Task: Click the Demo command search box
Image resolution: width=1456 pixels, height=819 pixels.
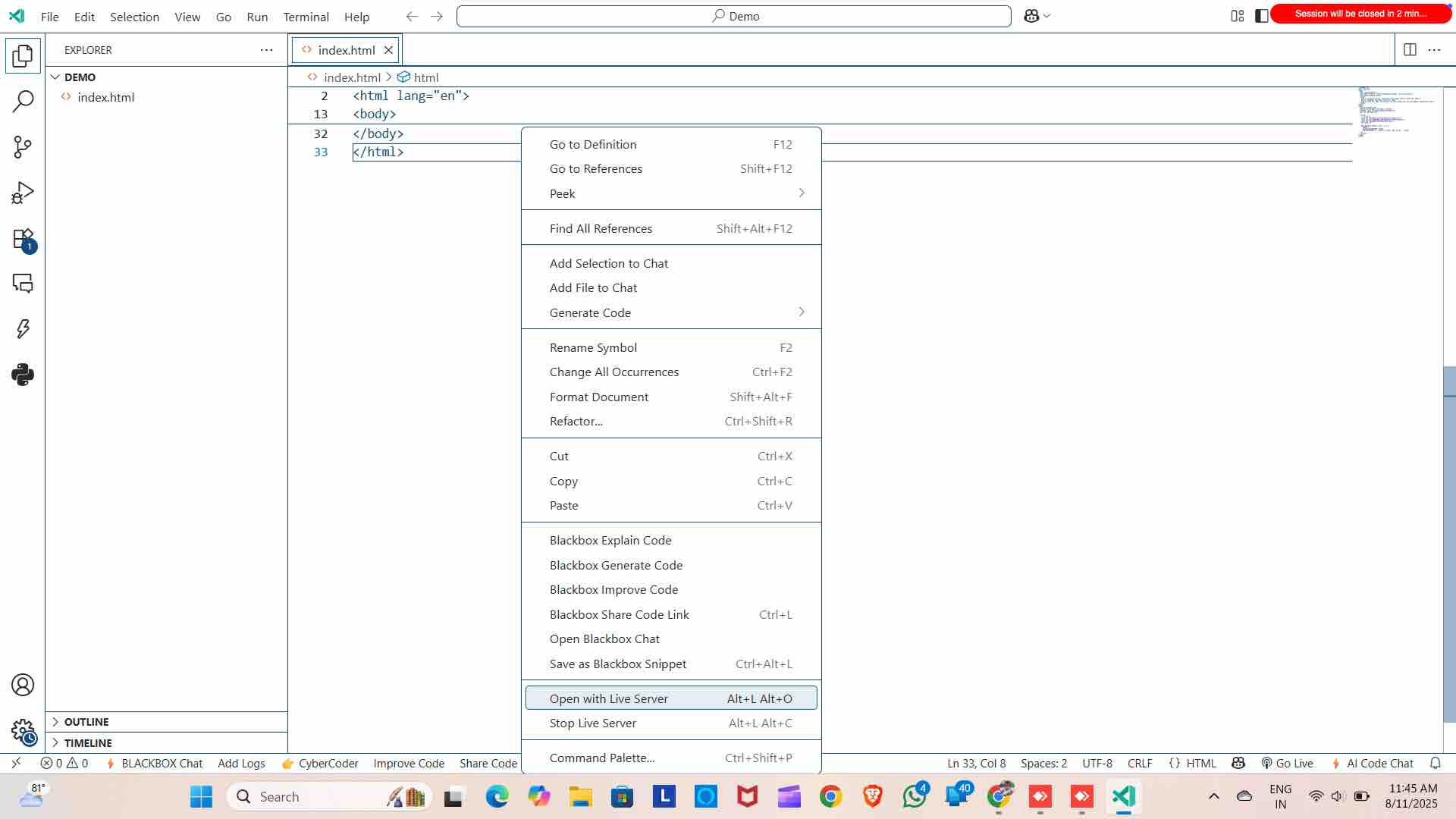Action: (733, 15)
